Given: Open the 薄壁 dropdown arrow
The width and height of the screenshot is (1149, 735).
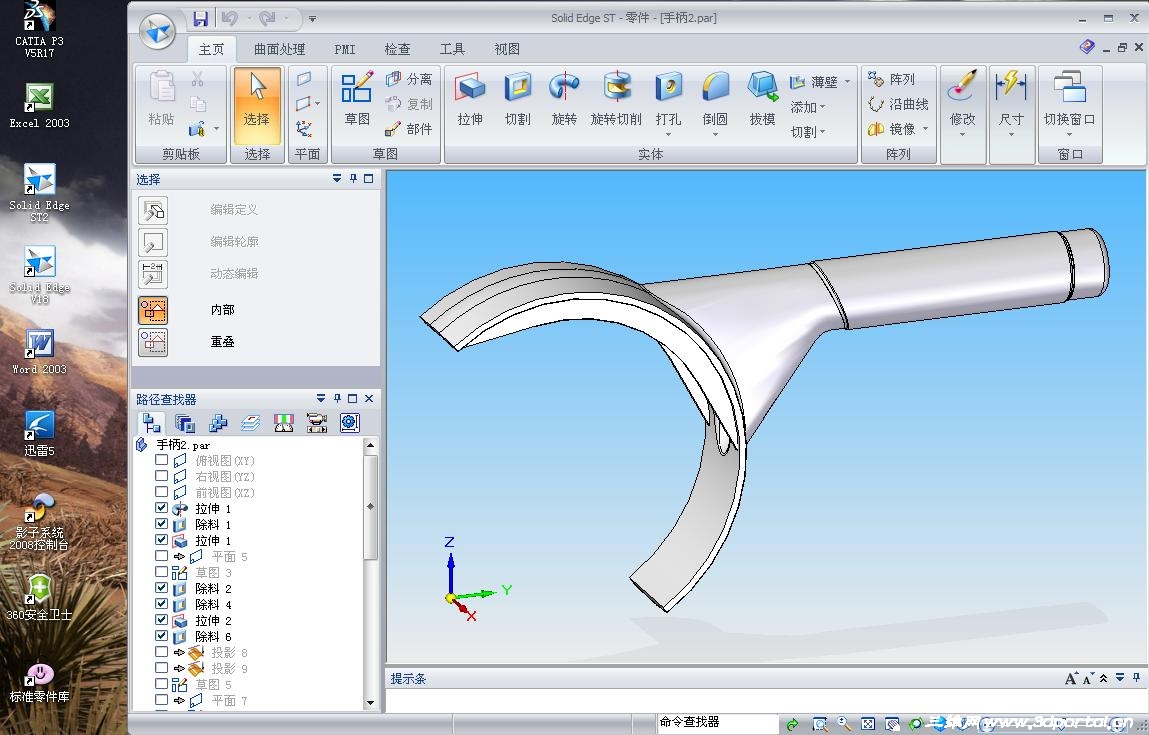Looking at the screenshot, I should (847, 82).
